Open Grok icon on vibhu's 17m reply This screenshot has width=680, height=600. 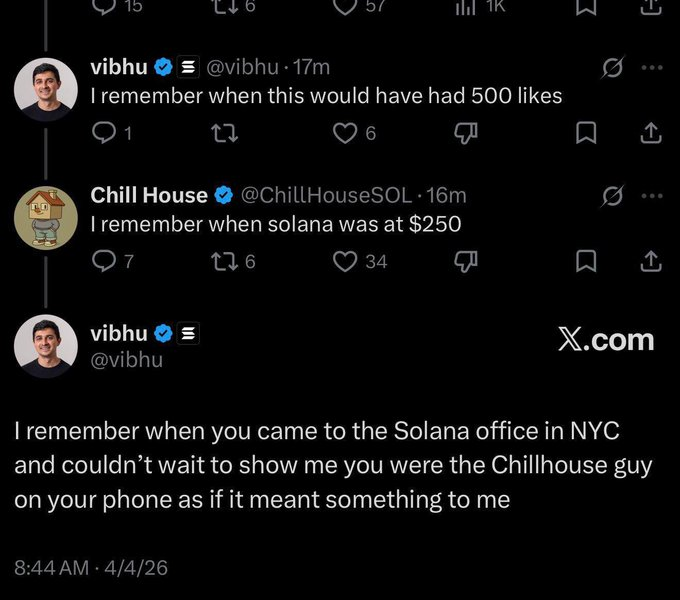613,68
